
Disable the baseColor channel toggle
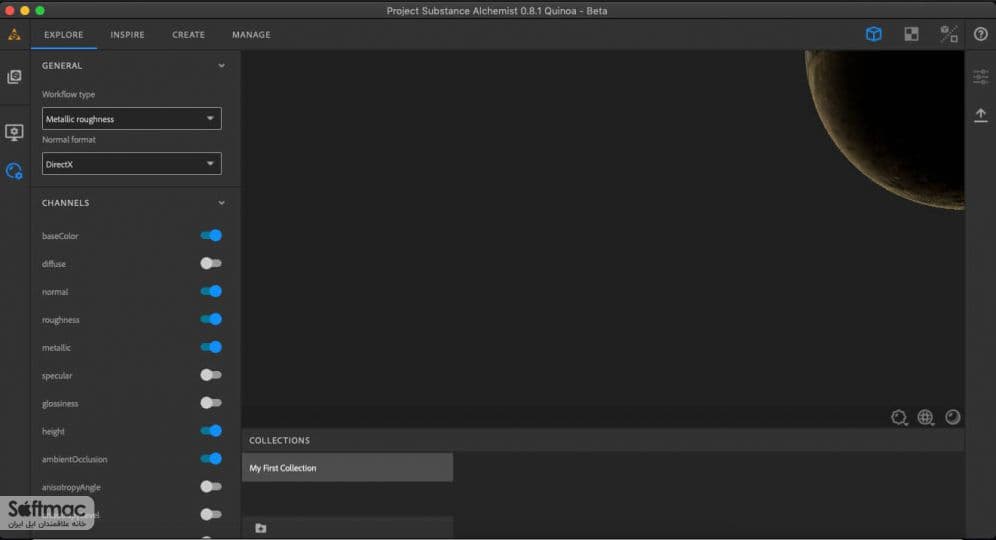click(211, 236)
